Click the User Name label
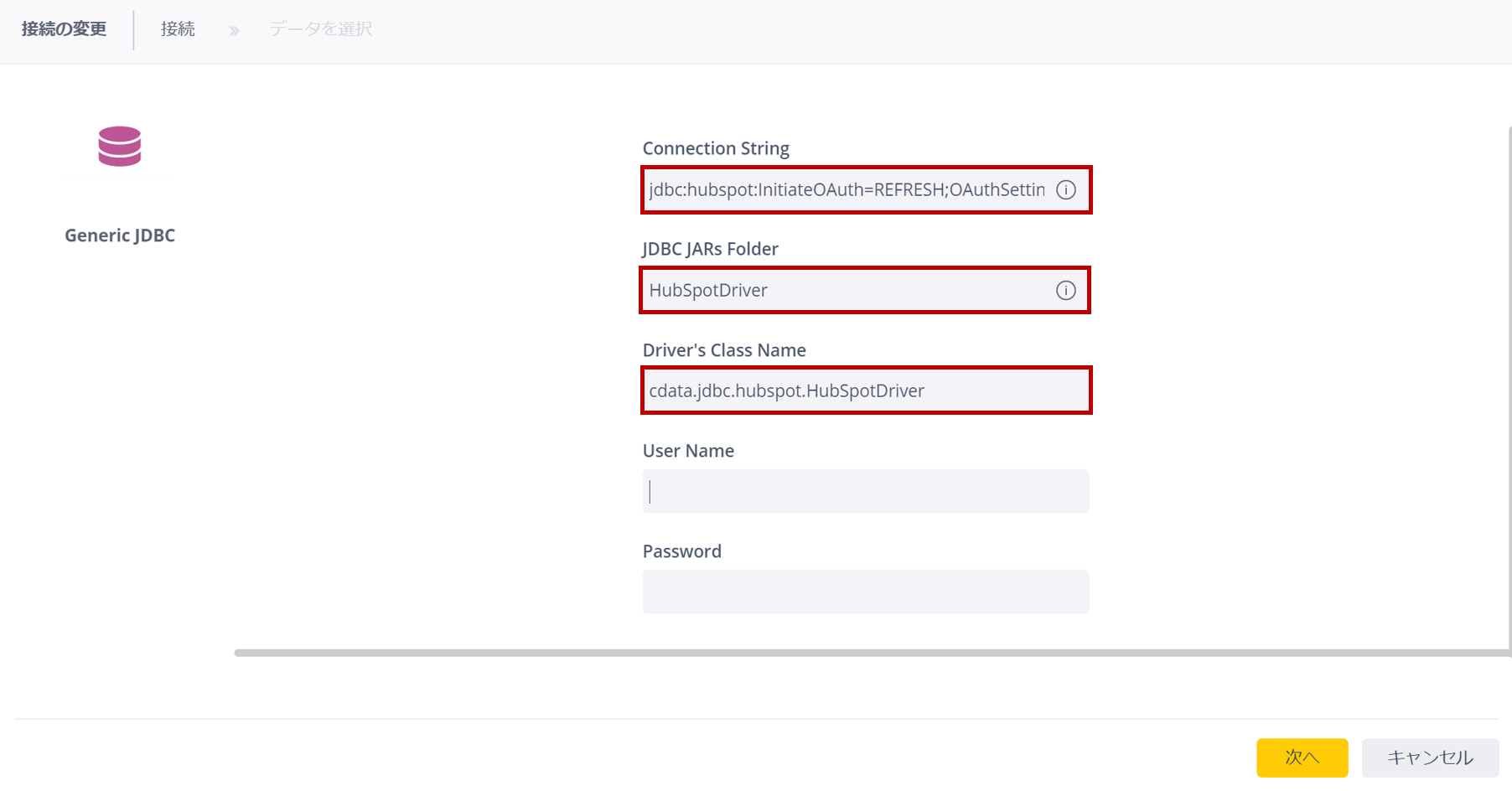 [x=688, y=451]
